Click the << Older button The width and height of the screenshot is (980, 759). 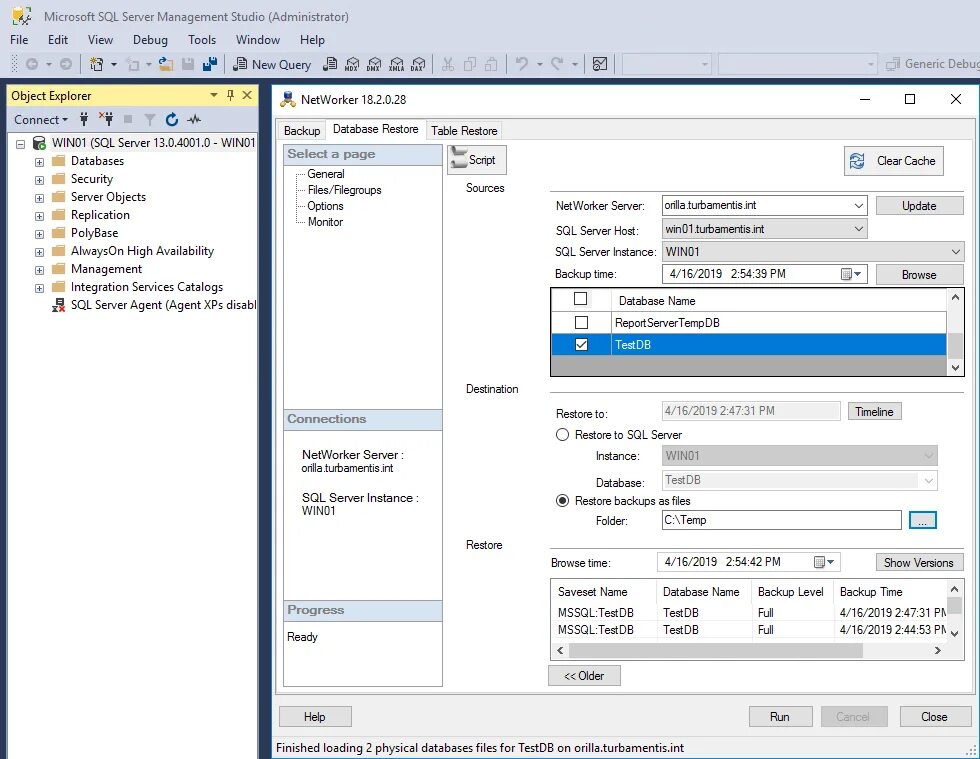pos(584,675)
